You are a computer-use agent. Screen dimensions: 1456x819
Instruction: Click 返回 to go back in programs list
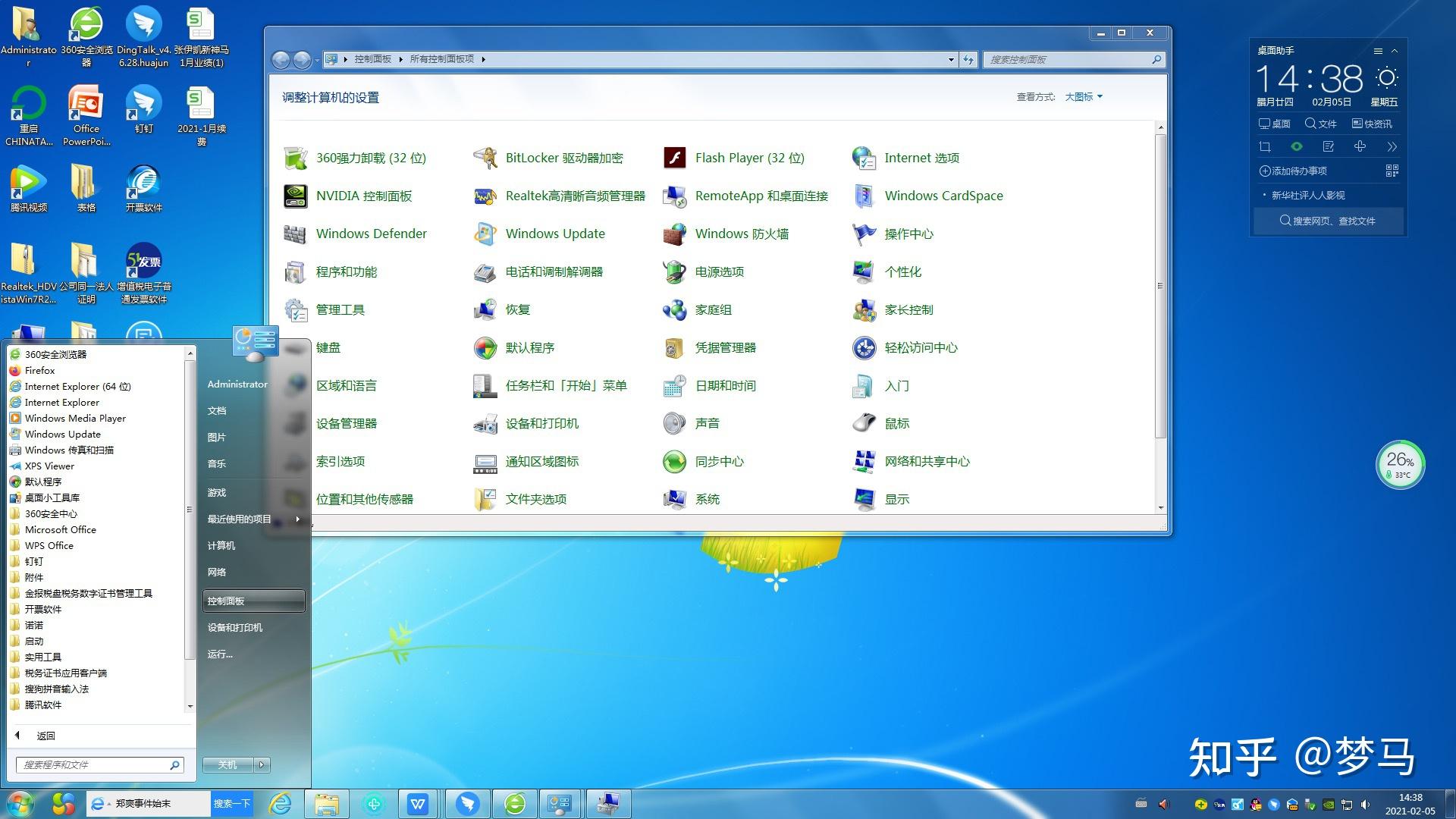point(46,736)
